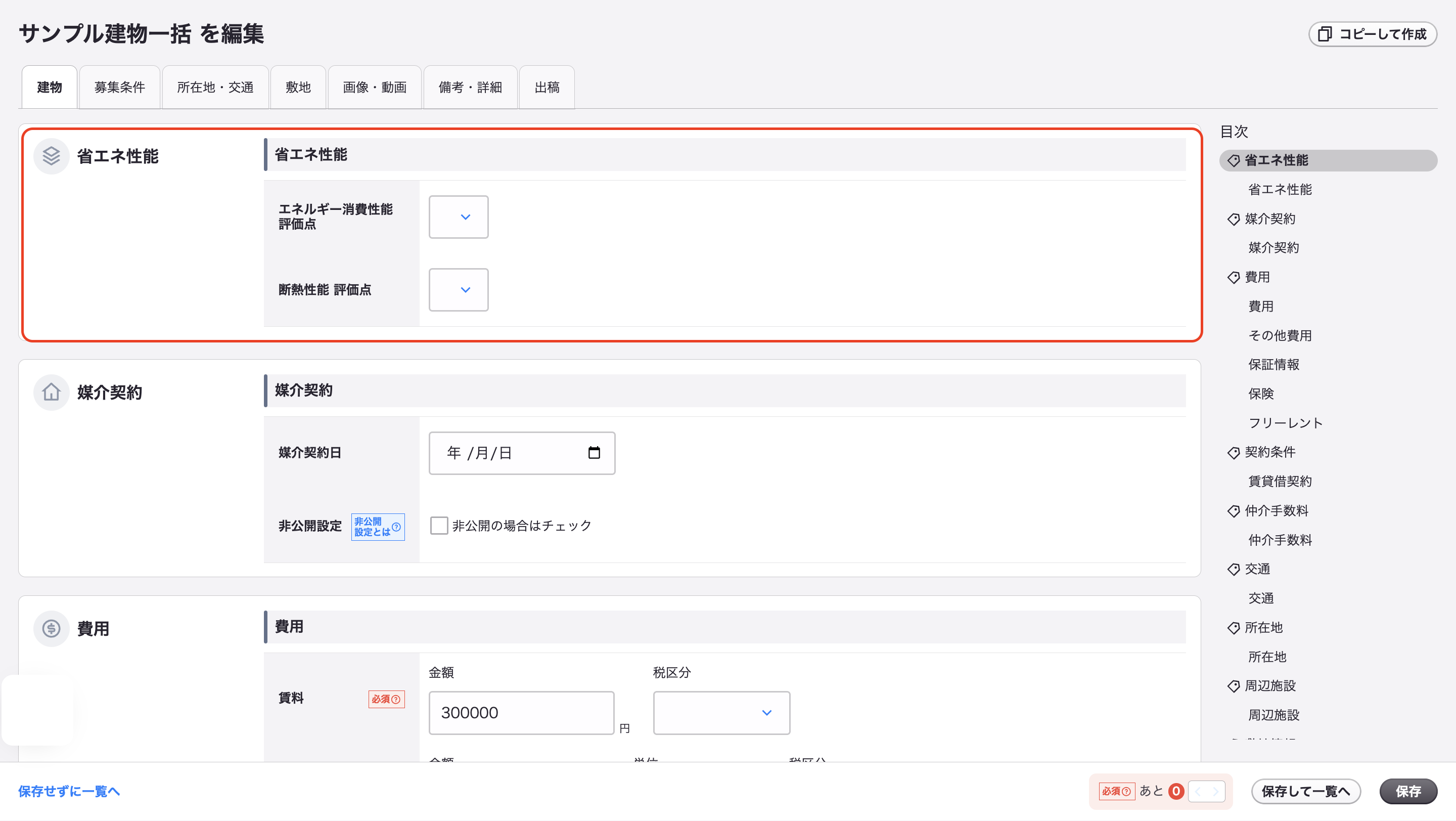Image resolution: width=1456 pixels, height=821 pixels.
Task: Click the tag icon beside 周辺施設 in 目次
Action: (1234, 686)
